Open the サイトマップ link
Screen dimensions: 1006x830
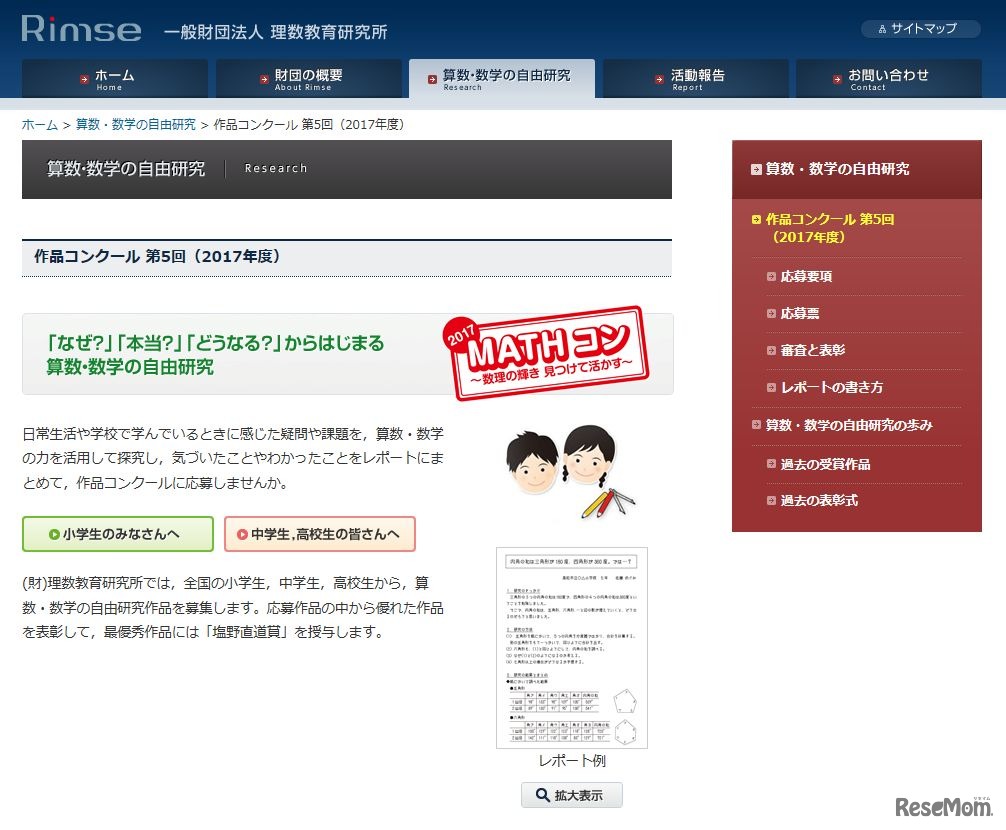[920, 29]
